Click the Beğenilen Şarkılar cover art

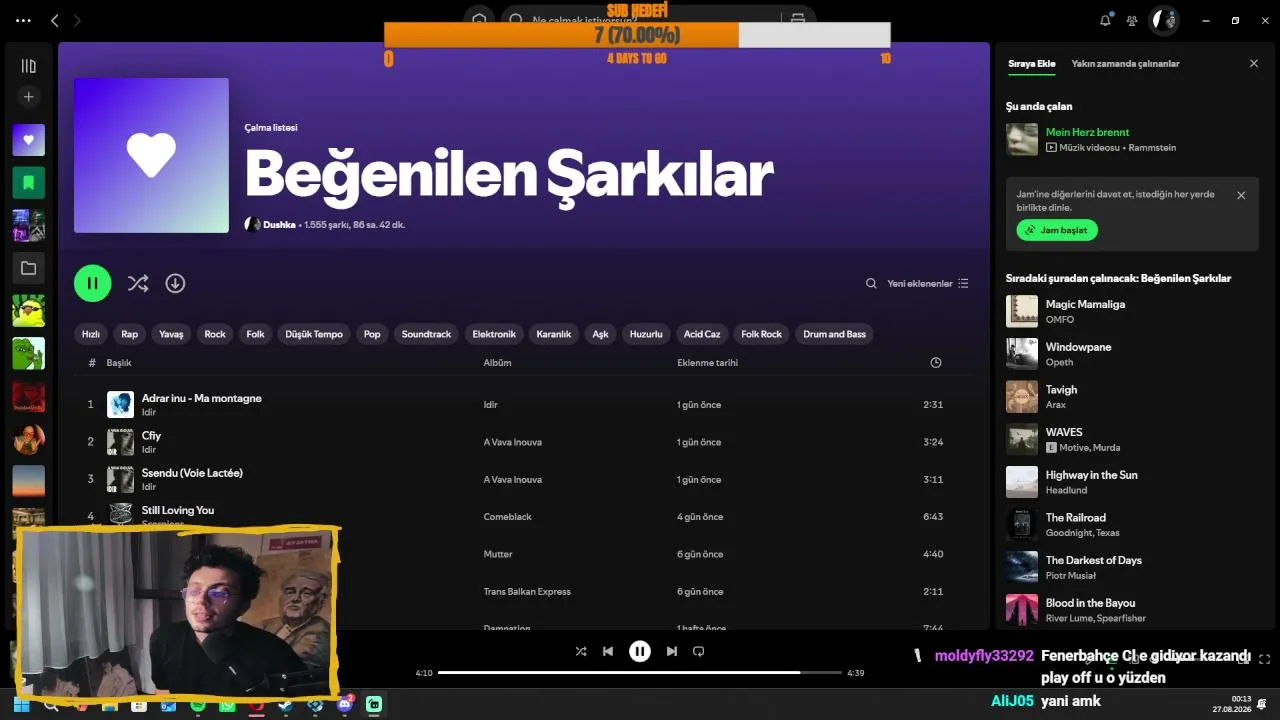(x=151, y=155)
